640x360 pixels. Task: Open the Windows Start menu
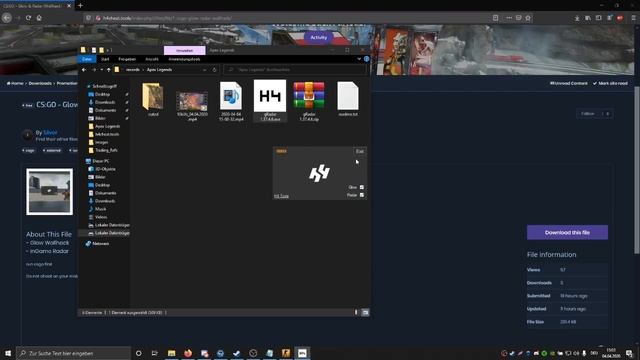pos(8,353)
